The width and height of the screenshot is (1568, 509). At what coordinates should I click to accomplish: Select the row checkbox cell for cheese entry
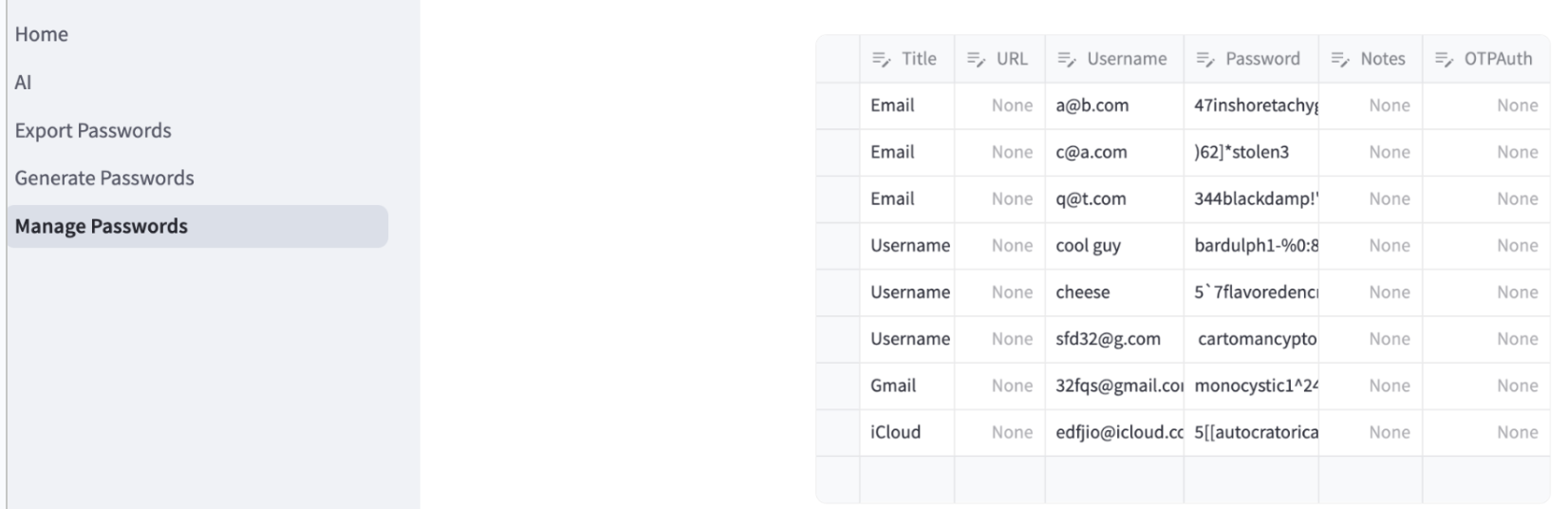pyautogui.click(x=838, y=292)
